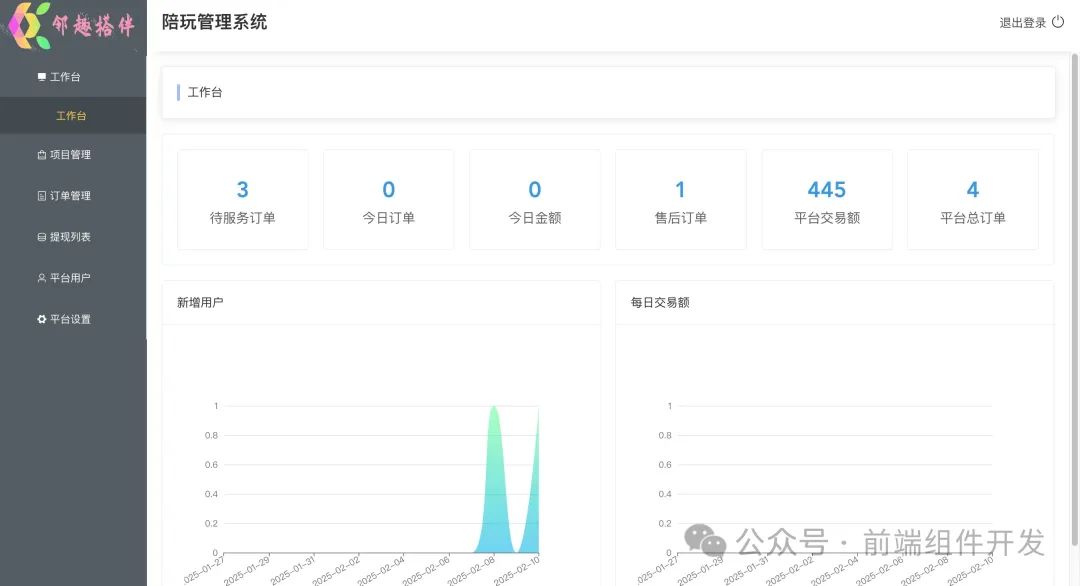1080x586 pixels.
Task: Open 平台设置 menu
Action: (73, 320)
